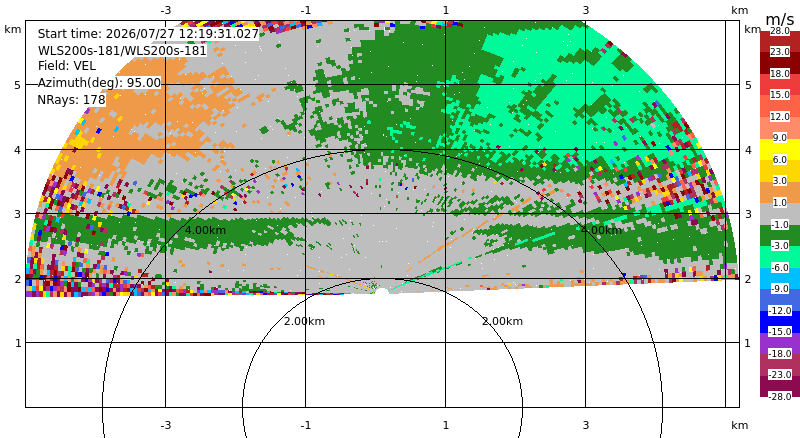Click the right 4.00km range ring label
This screenshot has width=800, height=438.
click(x=602, y=230)
